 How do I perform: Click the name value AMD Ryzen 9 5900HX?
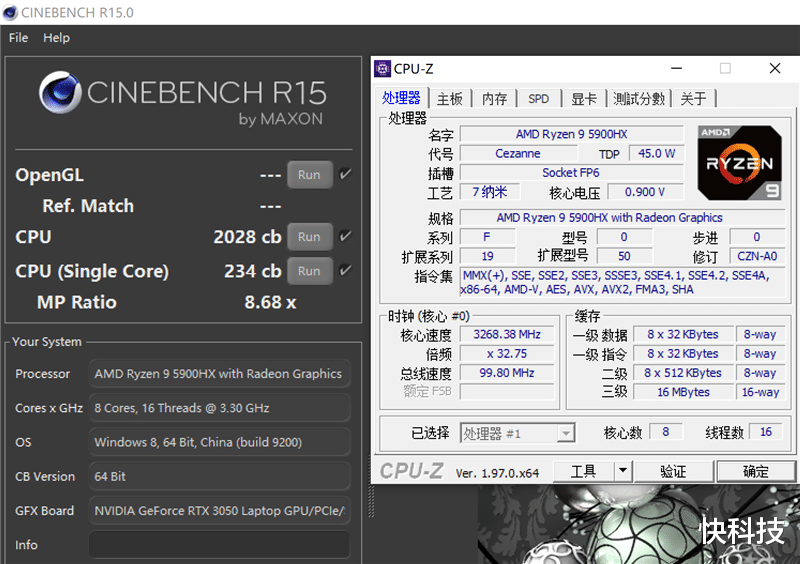[571, 134]
